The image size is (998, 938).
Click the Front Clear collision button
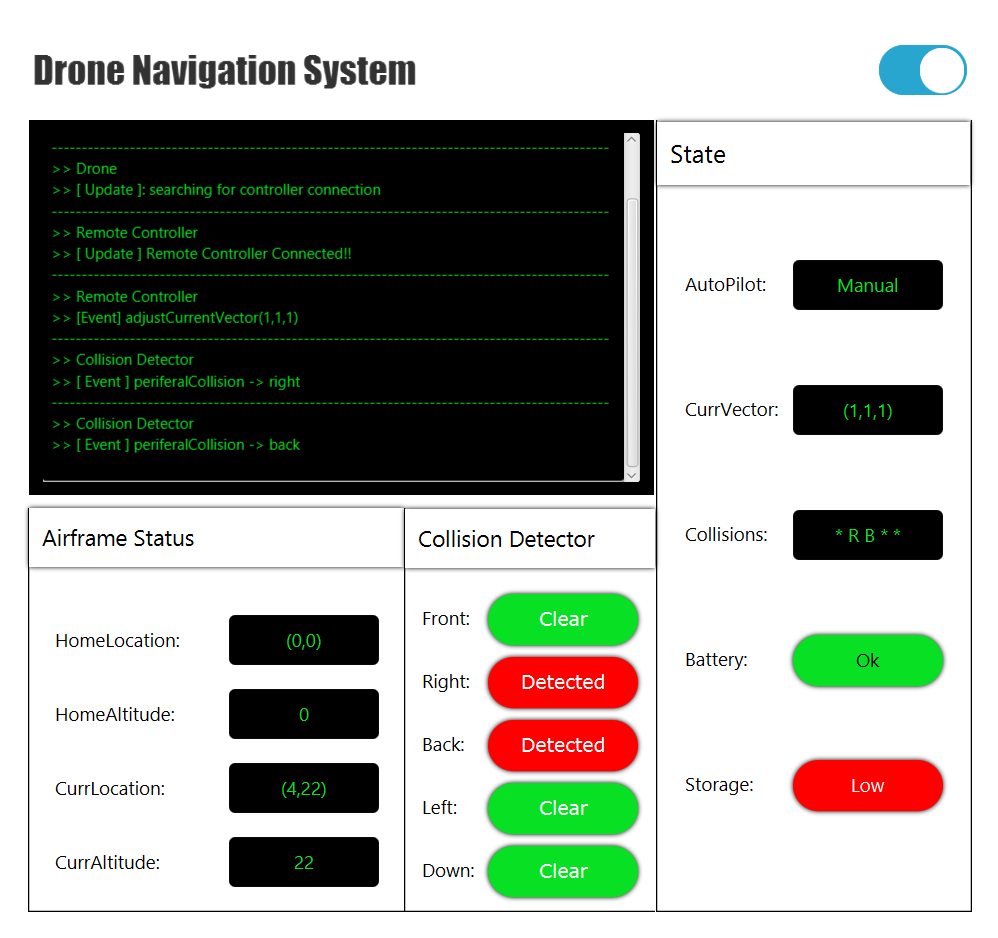(562, 619)
